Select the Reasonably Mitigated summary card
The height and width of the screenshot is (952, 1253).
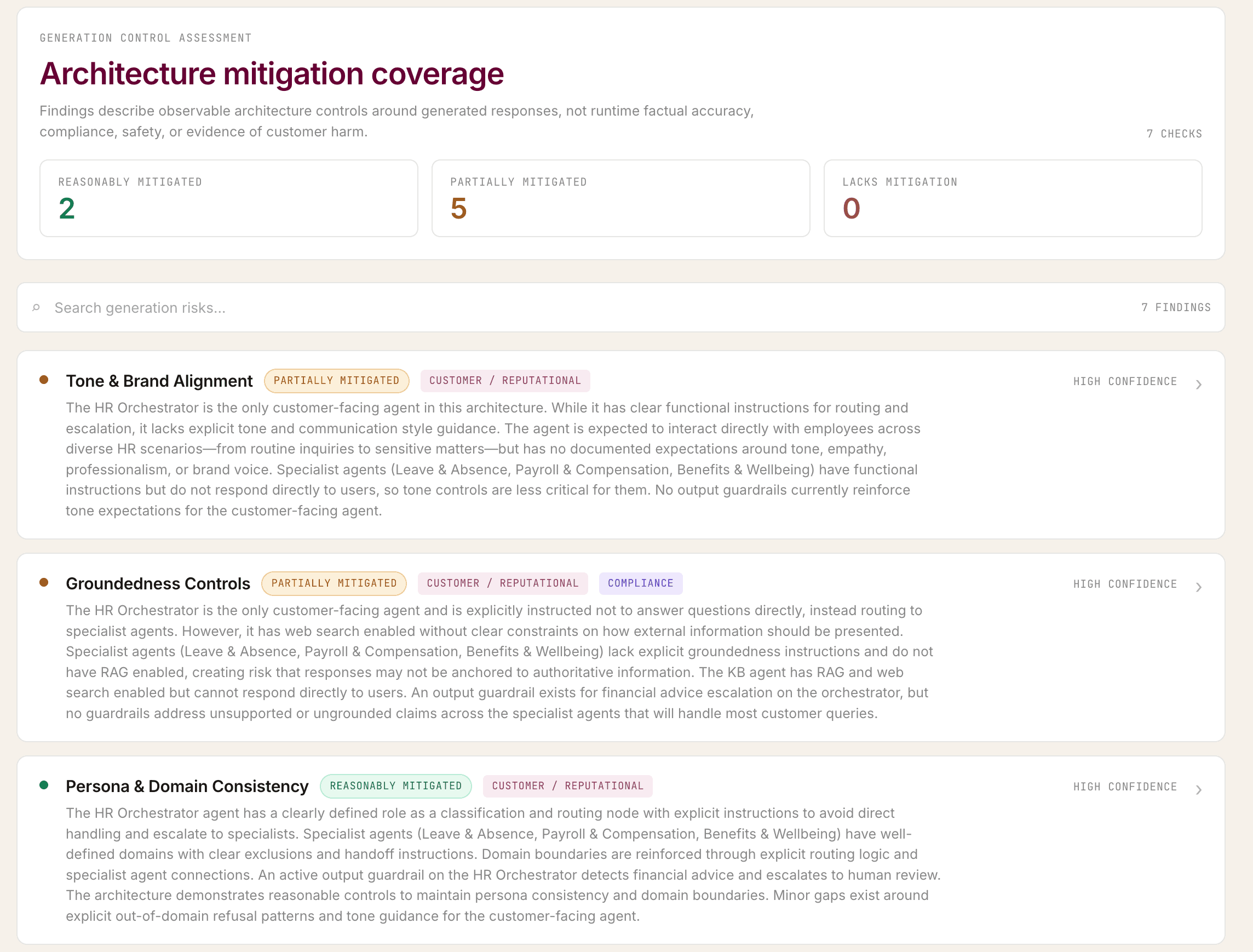229,198
